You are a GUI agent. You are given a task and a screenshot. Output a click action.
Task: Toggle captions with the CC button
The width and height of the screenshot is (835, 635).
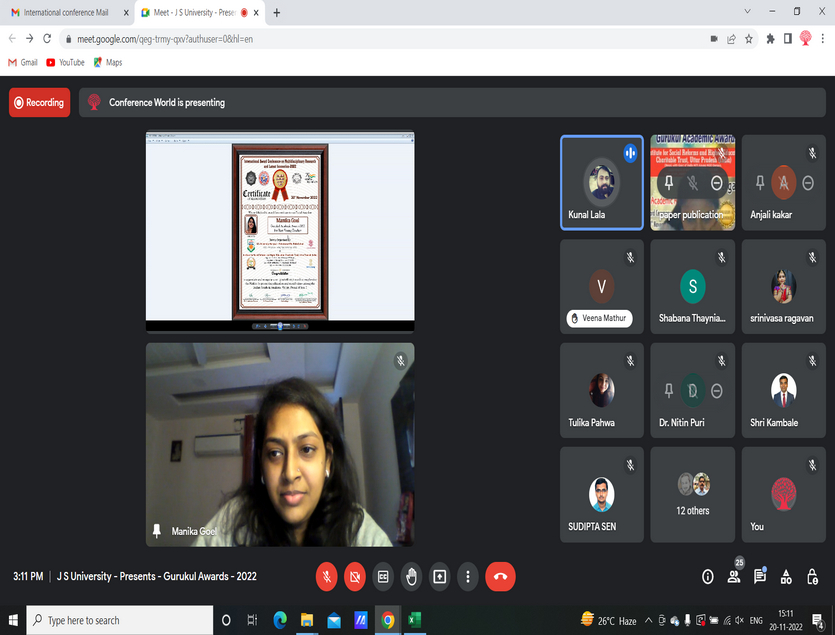coord(383,576)
